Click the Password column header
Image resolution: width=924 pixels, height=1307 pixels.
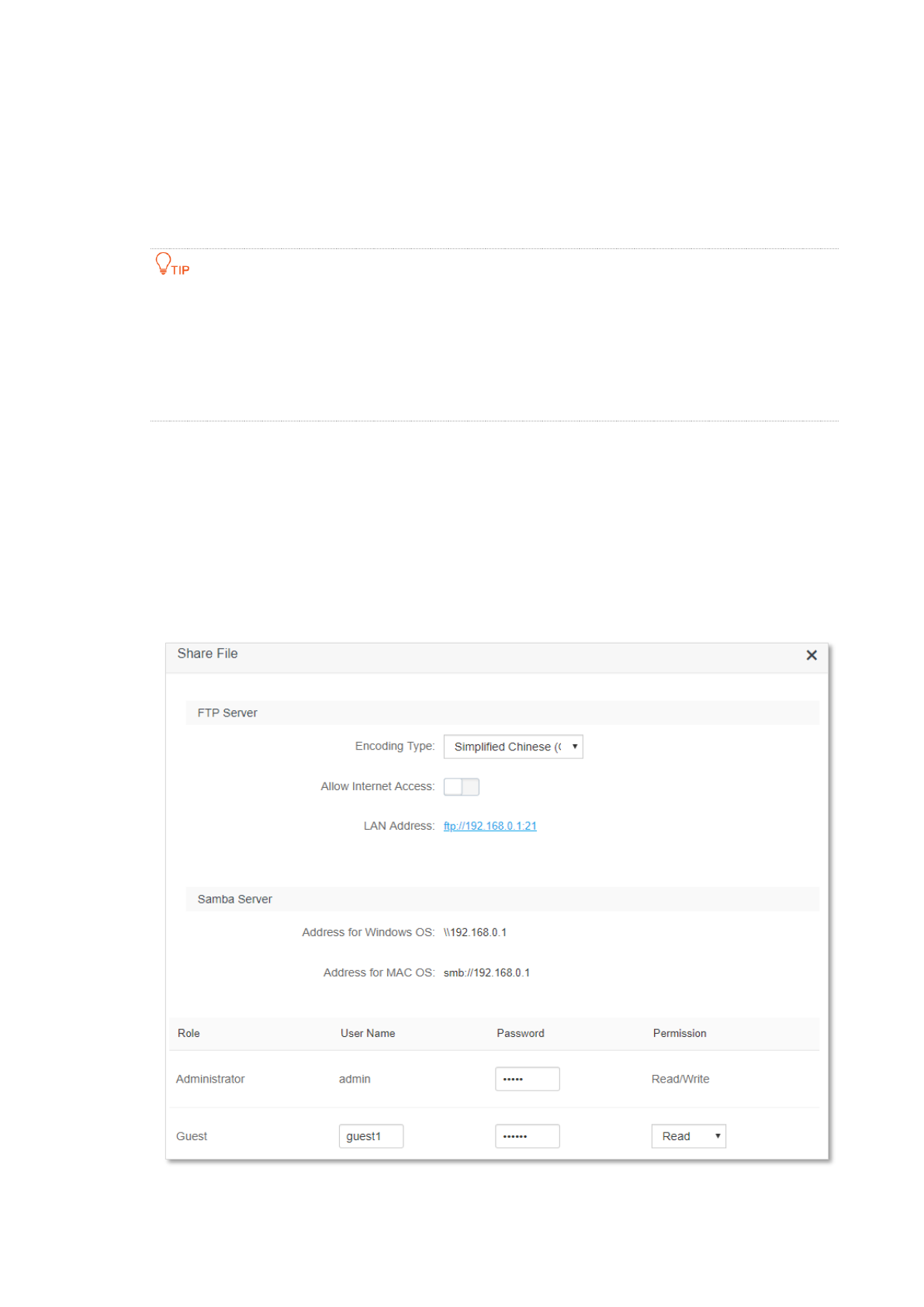tap(520, 1033)
